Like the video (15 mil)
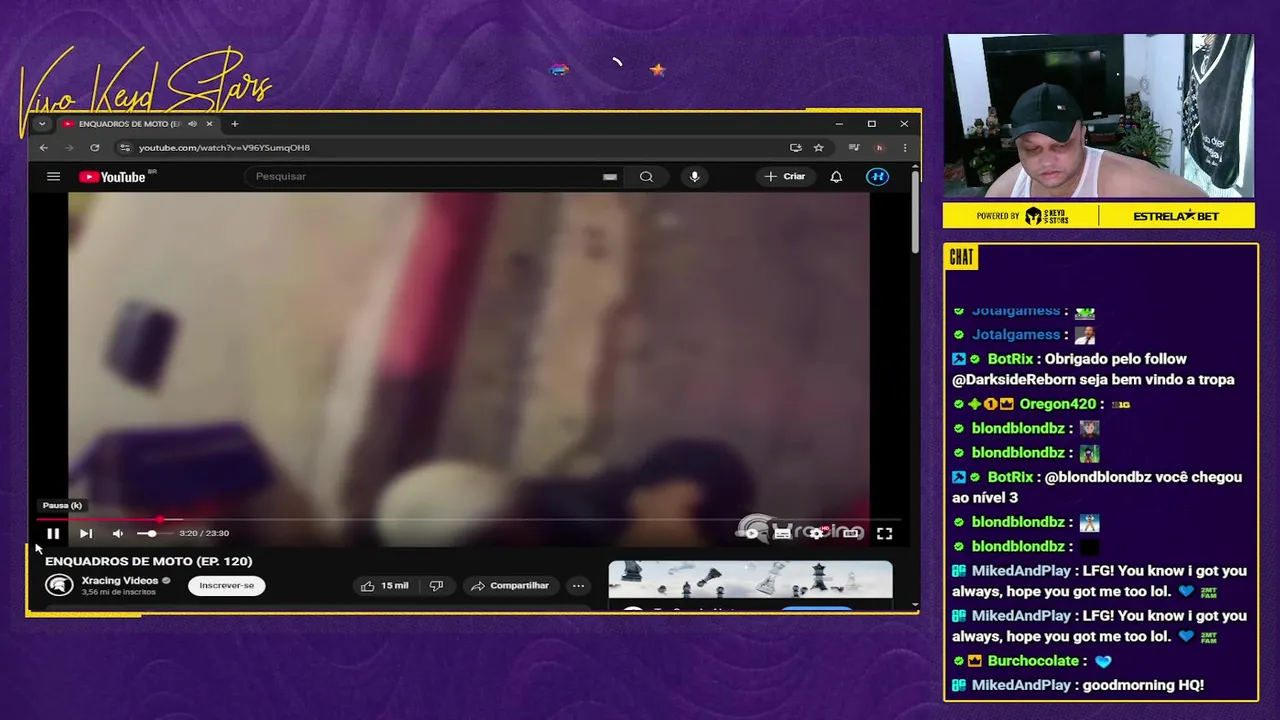The width and height of the screenshot is (1280, 720). (x=385, y=585)
